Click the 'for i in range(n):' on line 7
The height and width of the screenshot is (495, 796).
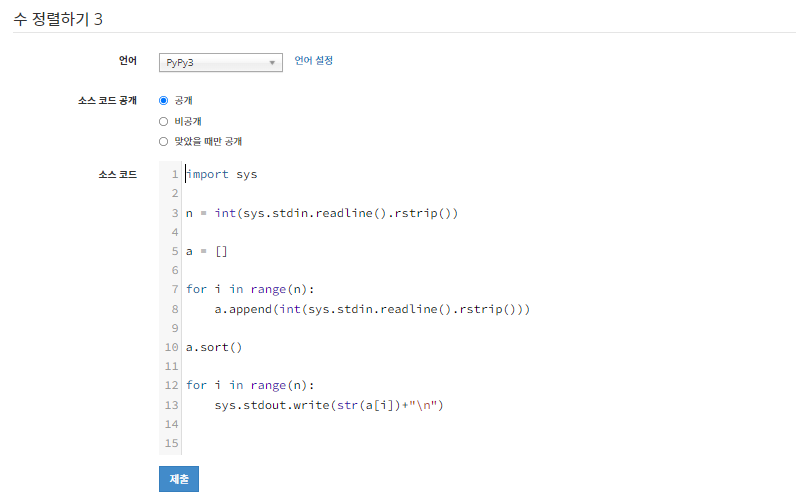(x=250, y=289)
